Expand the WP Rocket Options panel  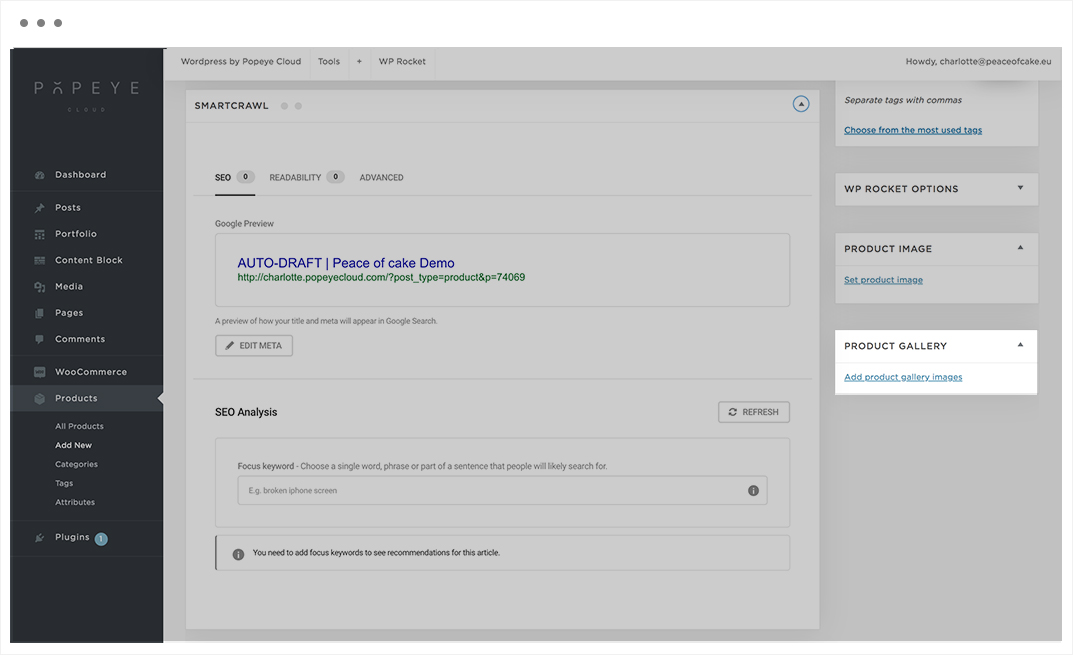(1020, 188)
